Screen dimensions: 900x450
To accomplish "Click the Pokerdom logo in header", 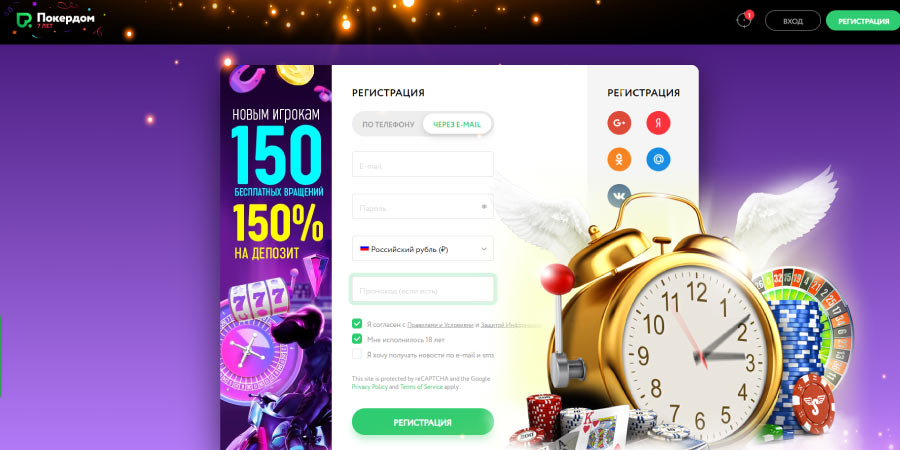I will point(56,20).
